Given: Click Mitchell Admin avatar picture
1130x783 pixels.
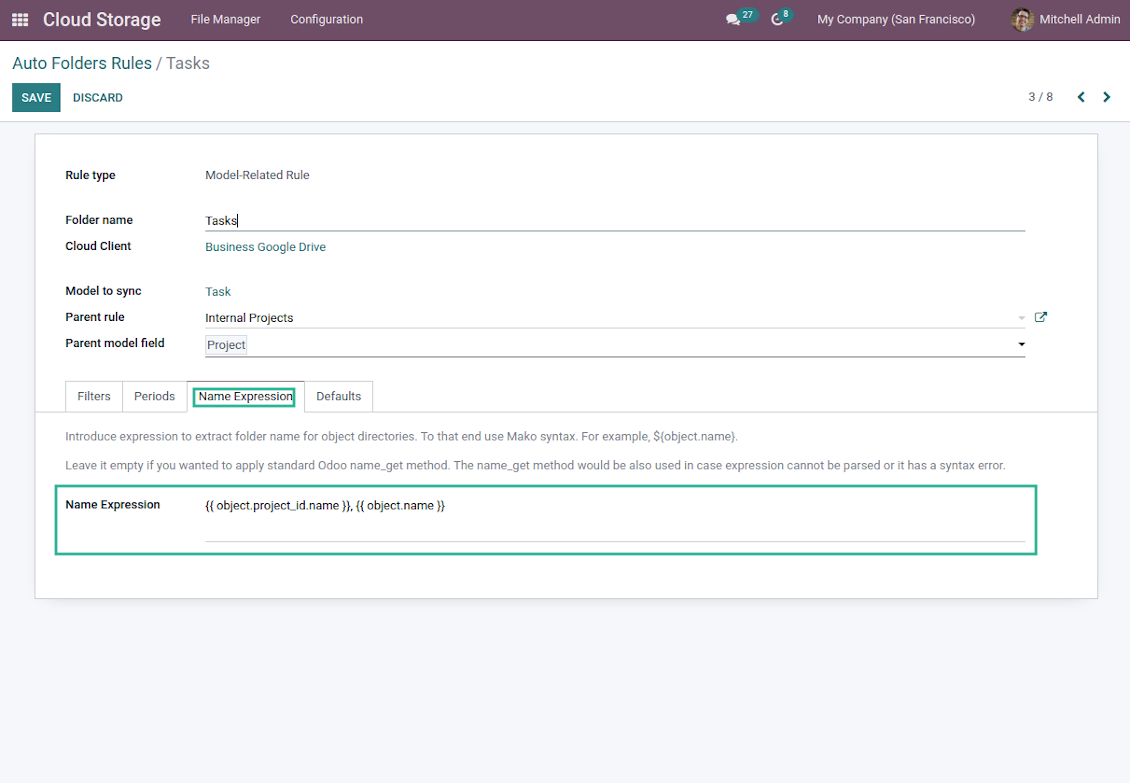Looking at the screenshot, I should tap(1021, 20).
